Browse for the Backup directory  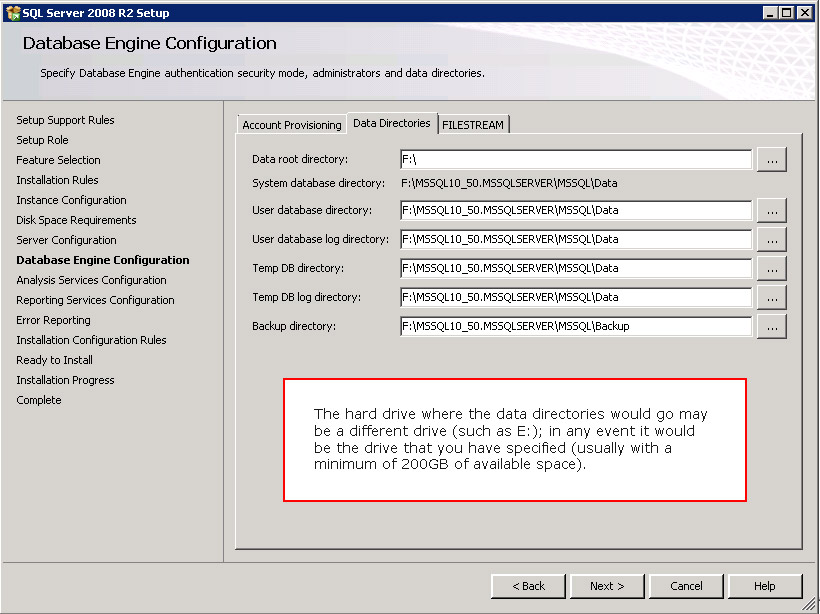coord(772,327)
